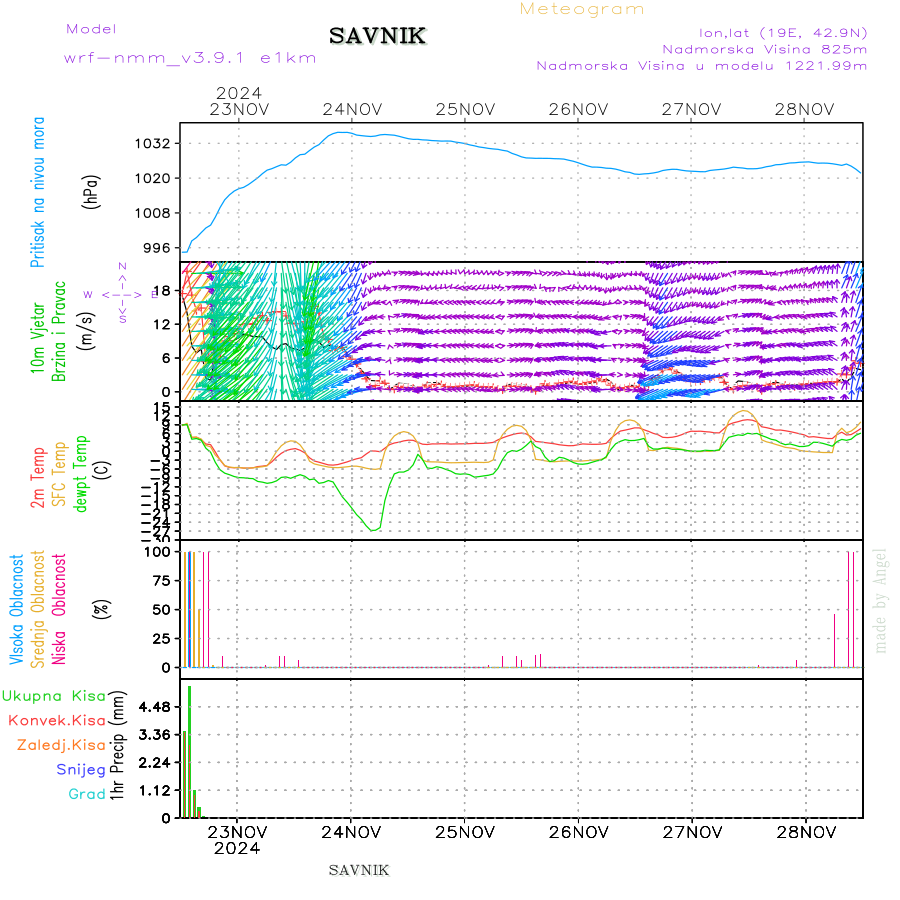The image size is (900, 900).
Task: Click the bottom 24NOV axis label
Action: [351, 832]
